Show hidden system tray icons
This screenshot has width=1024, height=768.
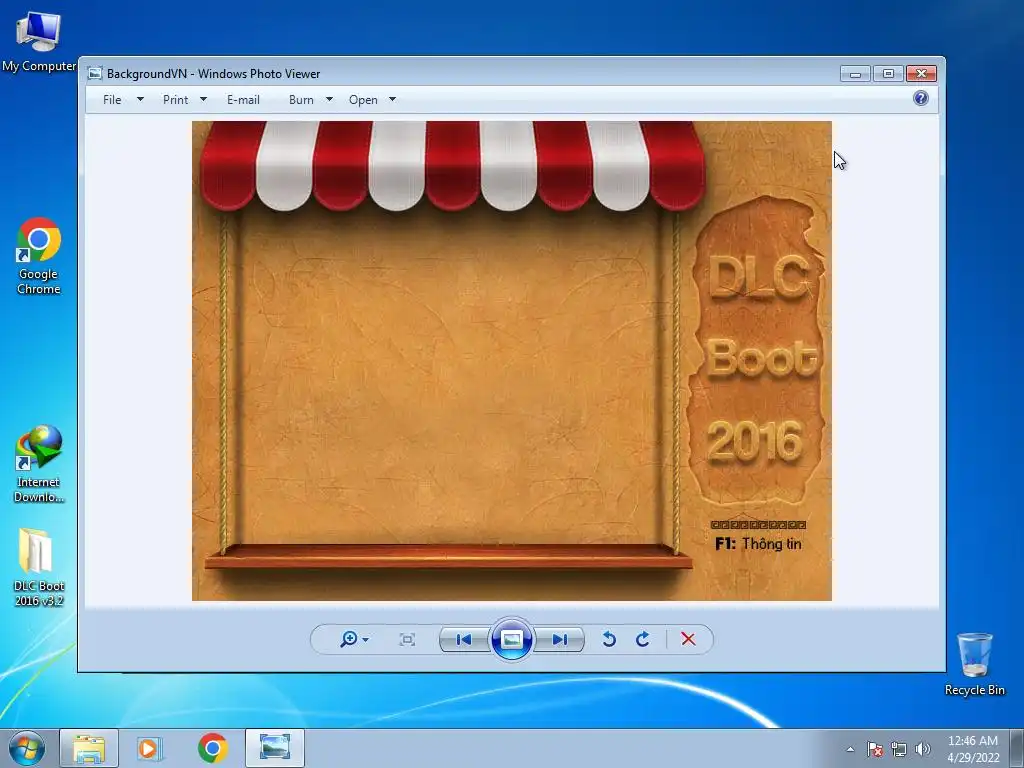coord(850,750)
